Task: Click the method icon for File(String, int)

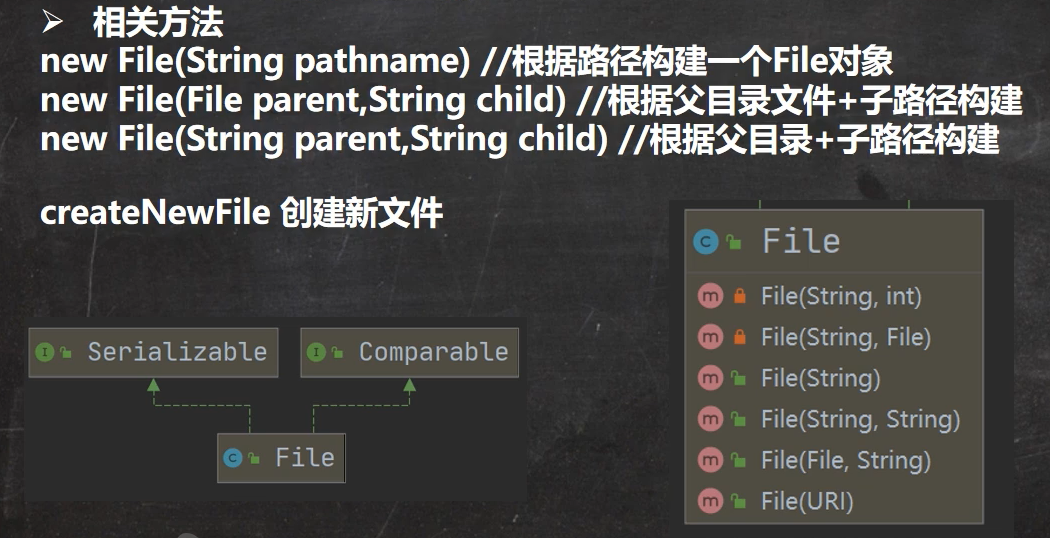Action: pos(711,296)
